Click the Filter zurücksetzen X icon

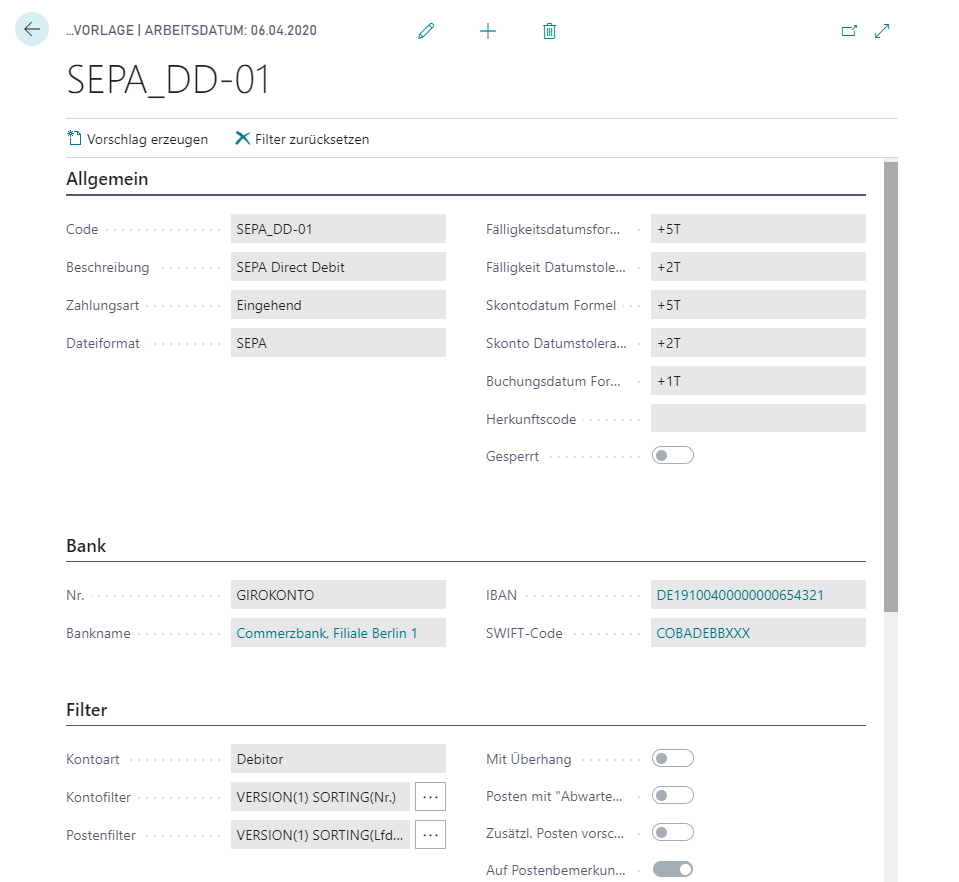tap(241, 139)
